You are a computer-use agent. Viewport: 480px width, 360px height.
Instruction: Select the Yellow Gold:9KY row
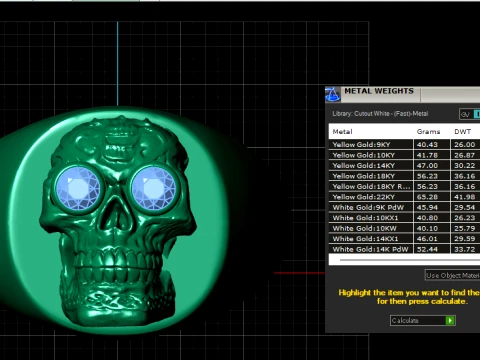(x=404, y=144)
